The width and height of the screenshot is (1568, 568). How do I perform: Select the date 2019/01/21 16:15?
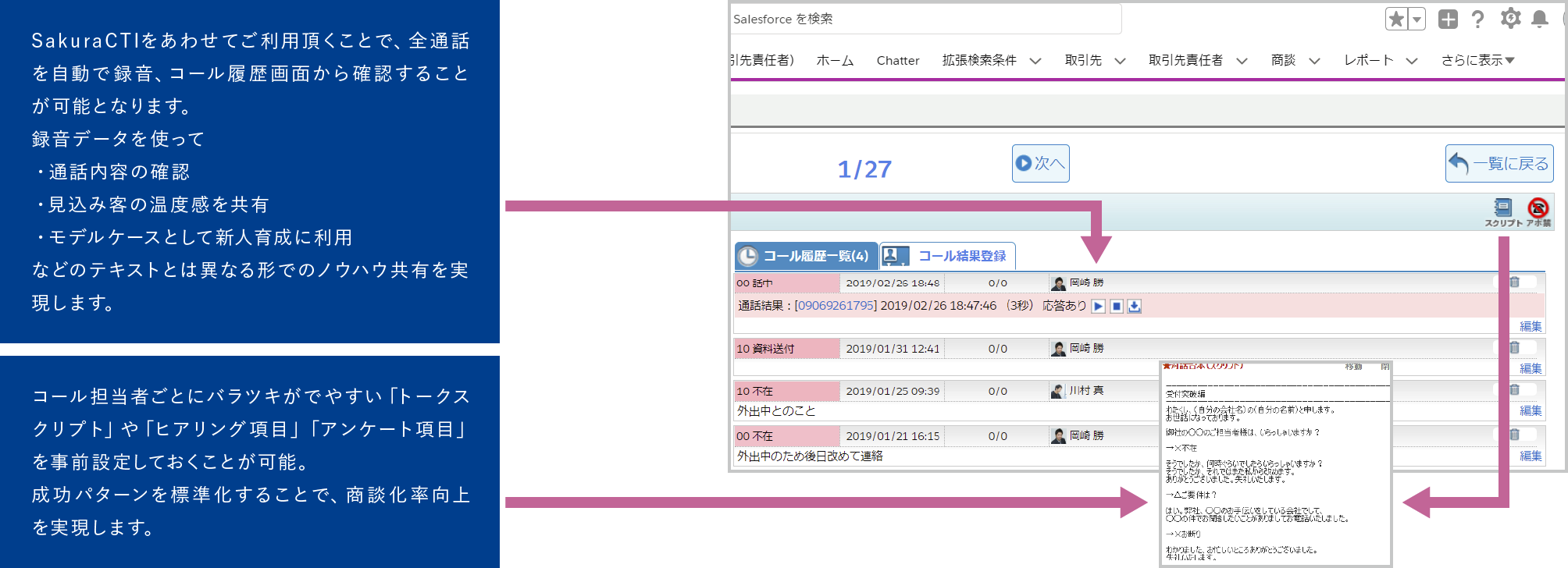coord(893,436)
